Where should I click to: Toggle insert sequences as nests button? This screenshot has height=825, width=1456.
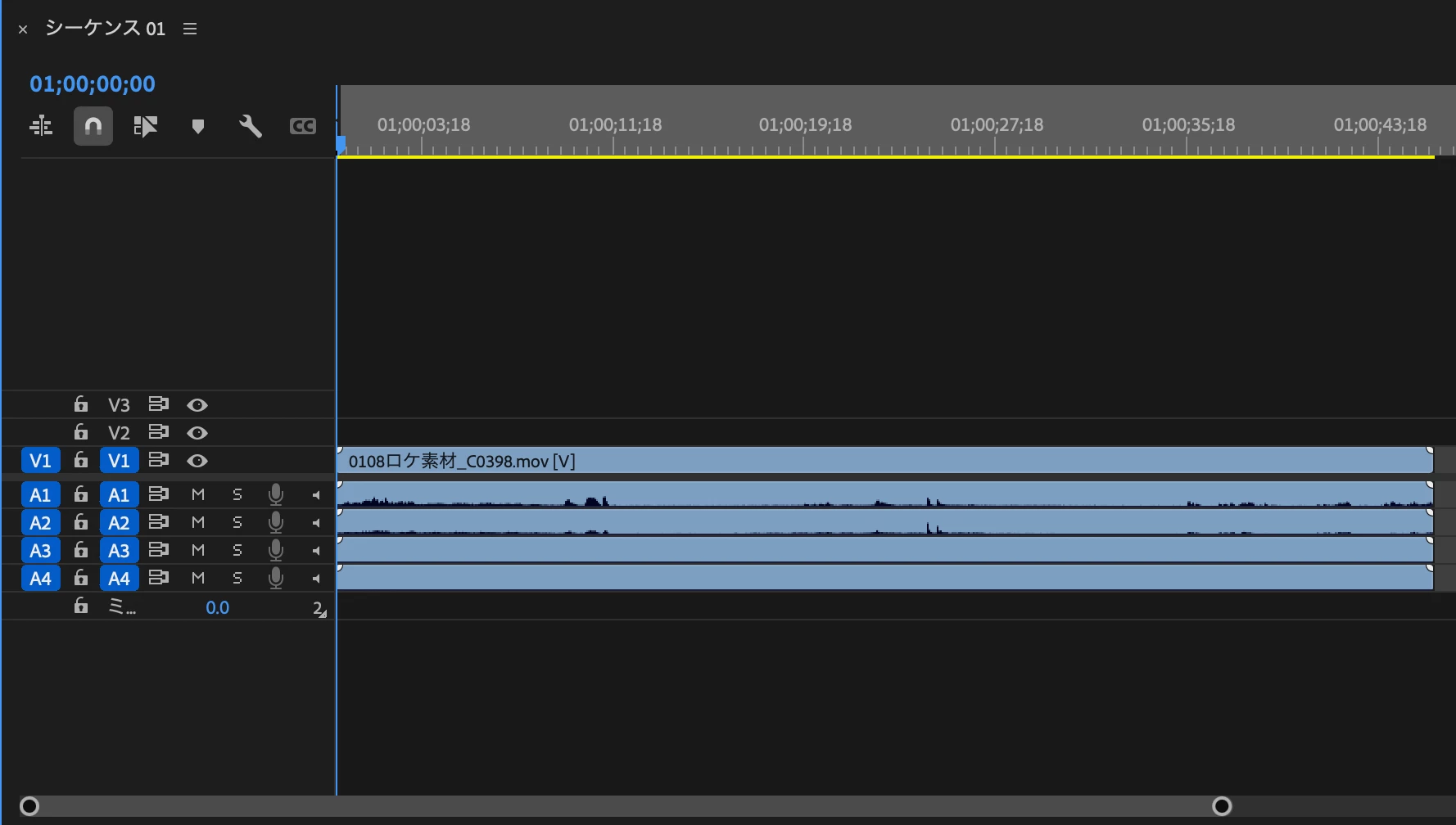[41, 126]
